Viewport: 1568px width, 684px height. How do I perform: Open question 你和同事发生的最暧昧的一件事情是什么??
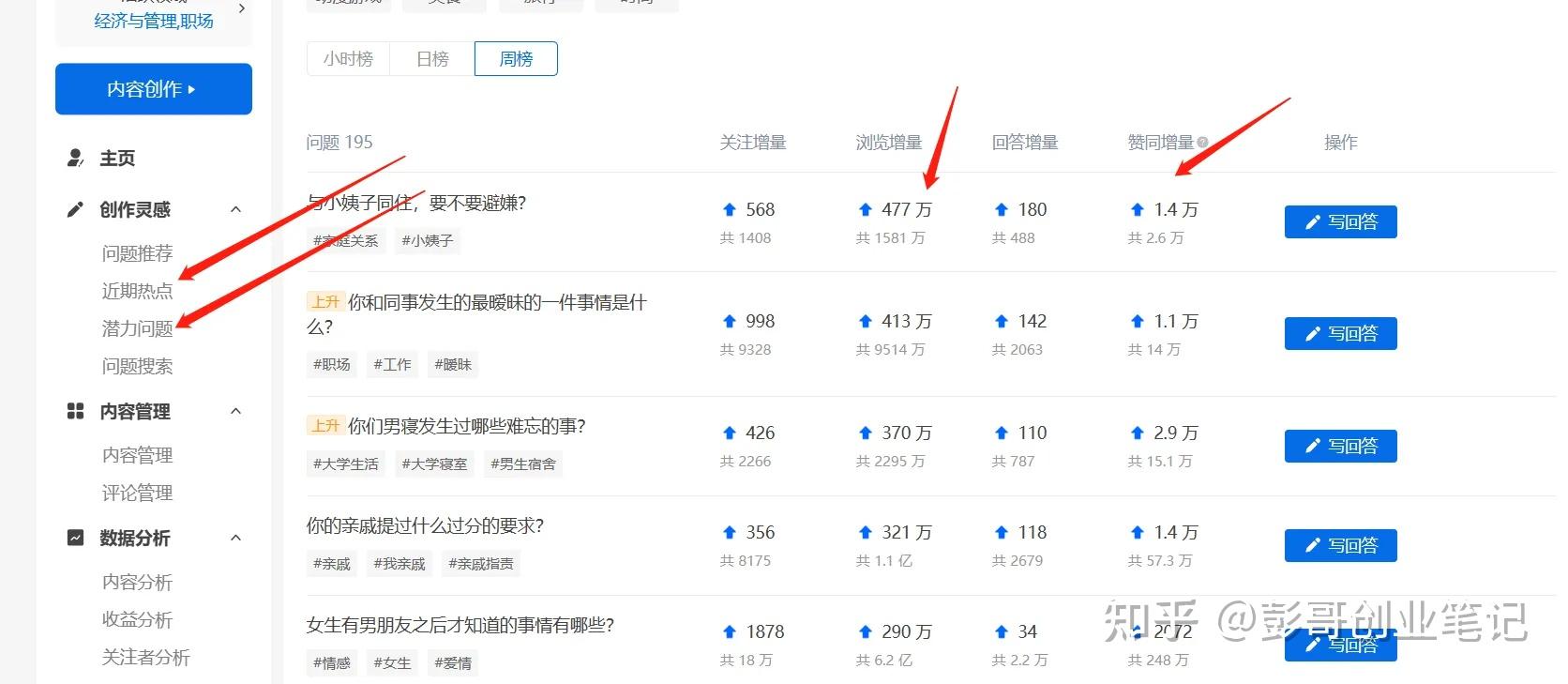tap(476, 314)
